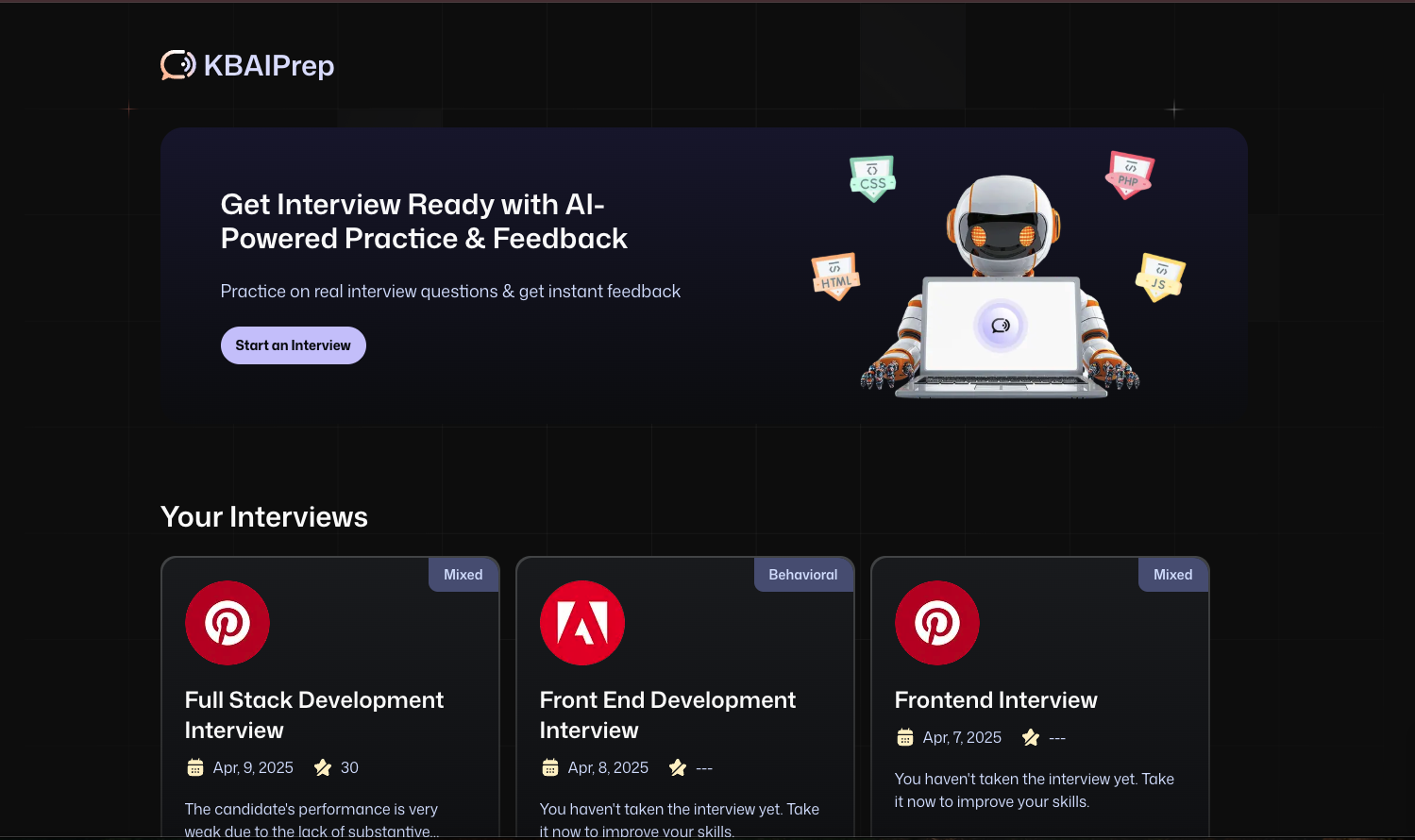Image resolution: width=1415 pixels, height=840 pixels.
Task: Click the CSS badge icon near robot
Action: 872,178
